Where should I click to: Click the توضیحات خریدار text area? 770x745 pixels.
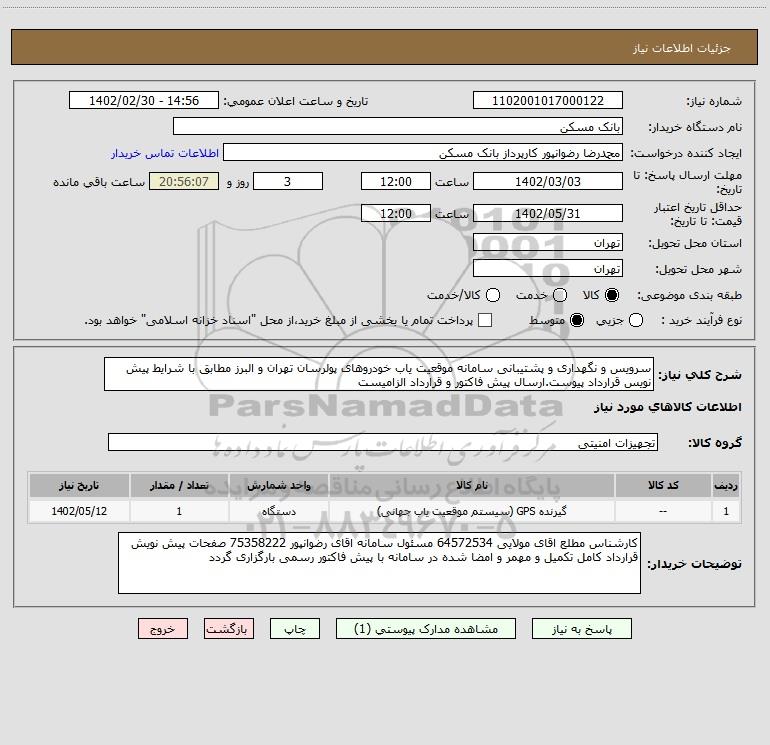pyautogui.click(x=380, y=563)
